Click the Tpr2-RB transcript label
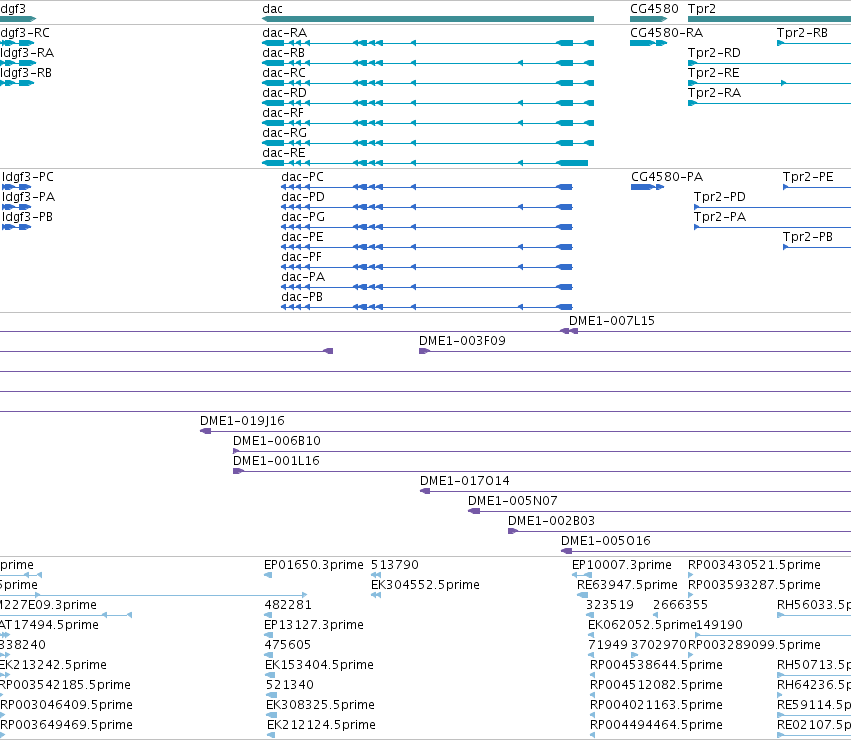This screenshot has height=740, width=851. [802, 33]
